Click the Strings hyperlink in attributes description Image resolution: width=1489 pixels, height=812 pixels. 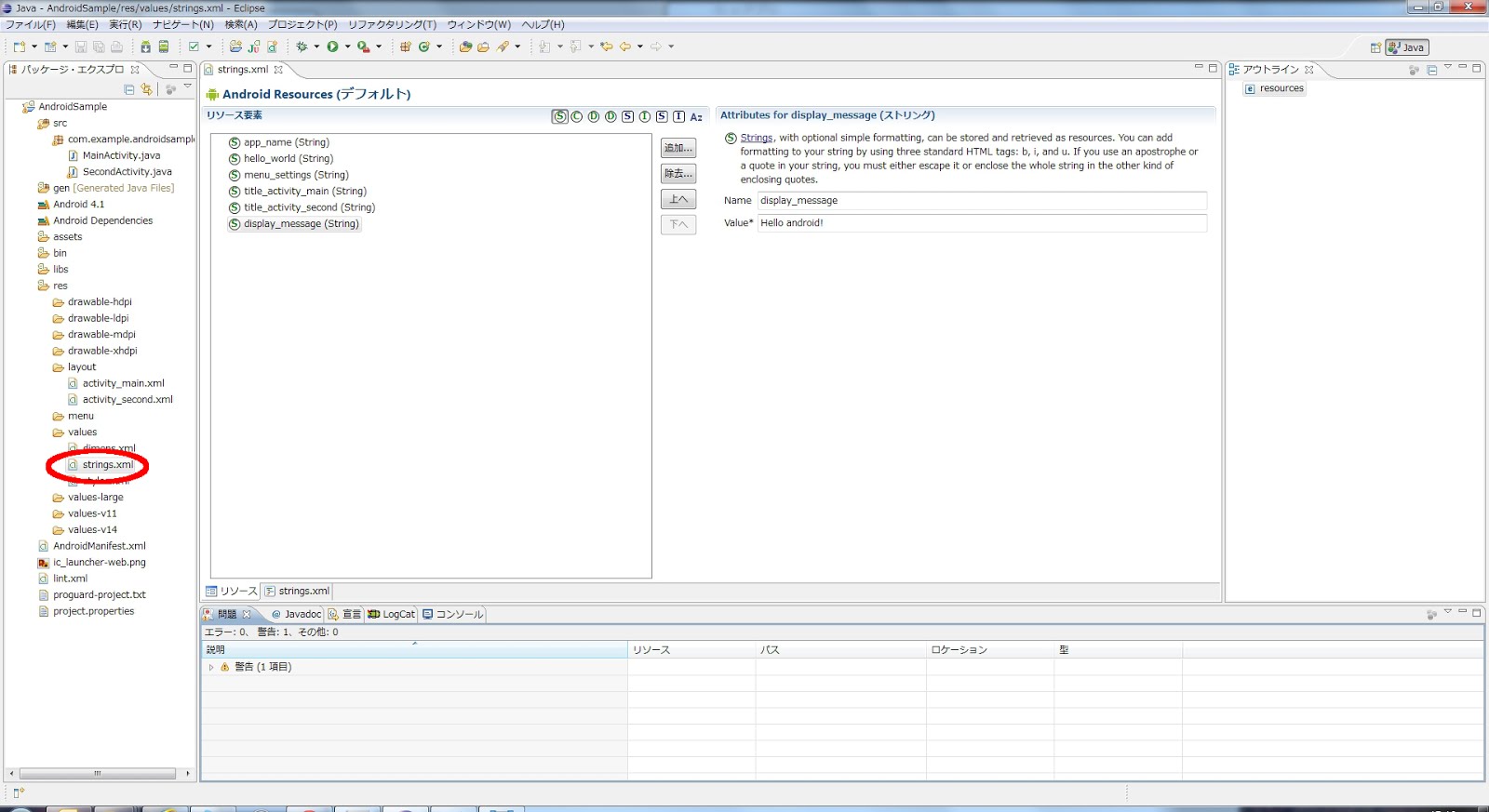coord(757,138)
